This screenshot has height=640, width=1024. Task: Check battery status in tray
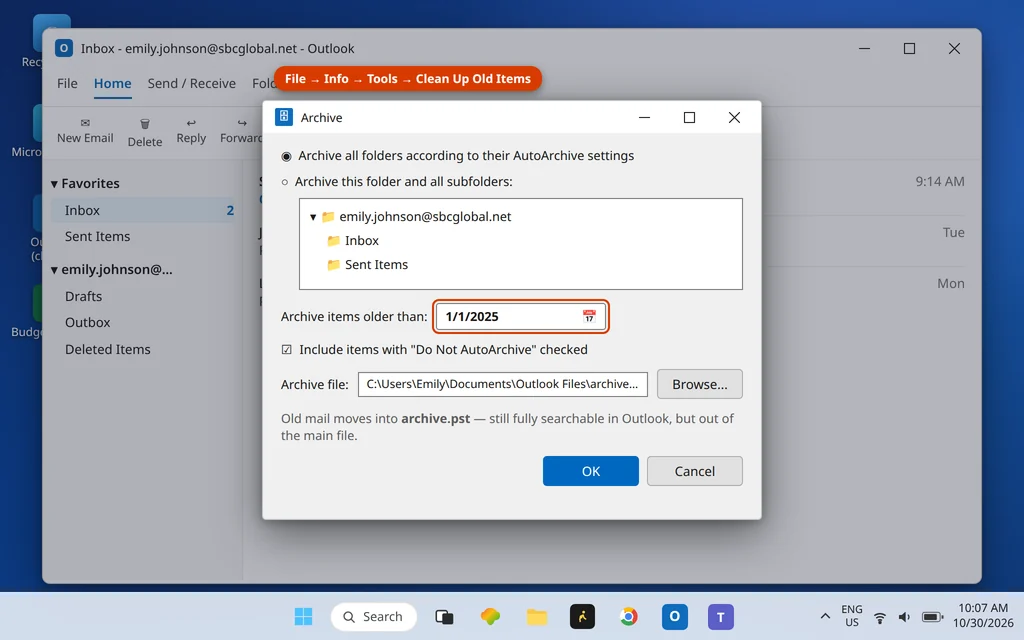[932, 617]
